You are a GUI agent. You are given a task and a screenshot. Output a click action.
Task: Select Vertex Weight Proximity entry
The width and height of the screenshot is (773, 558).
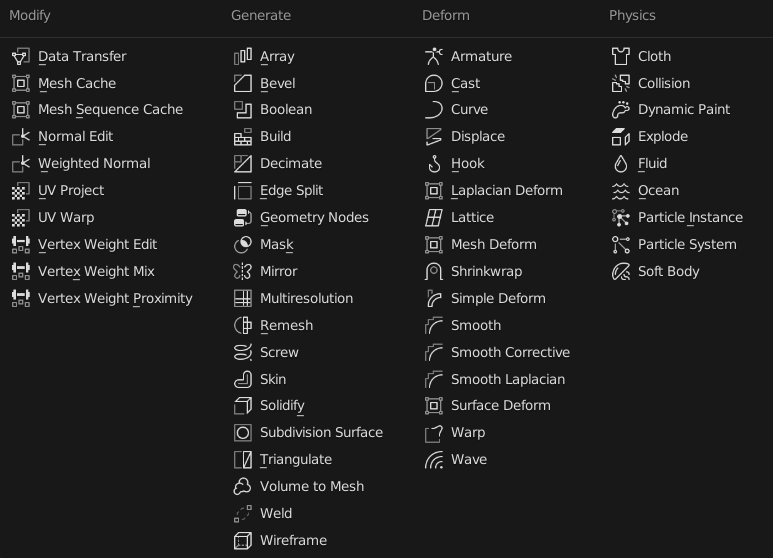103,299
